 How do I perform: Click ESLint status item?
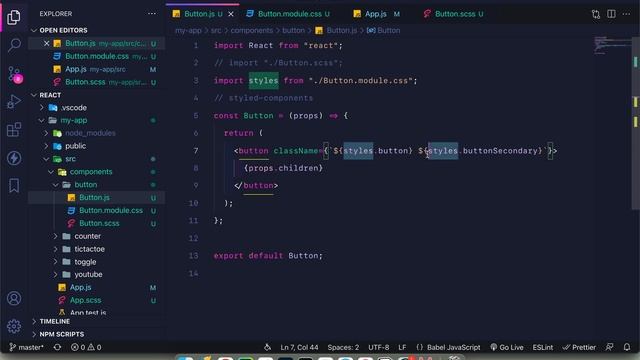542,347
